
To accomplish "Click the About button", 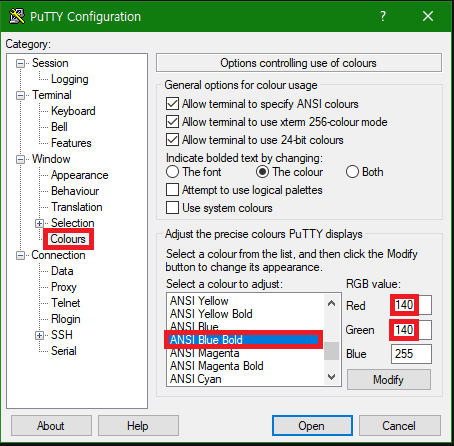I will [51, 425].
